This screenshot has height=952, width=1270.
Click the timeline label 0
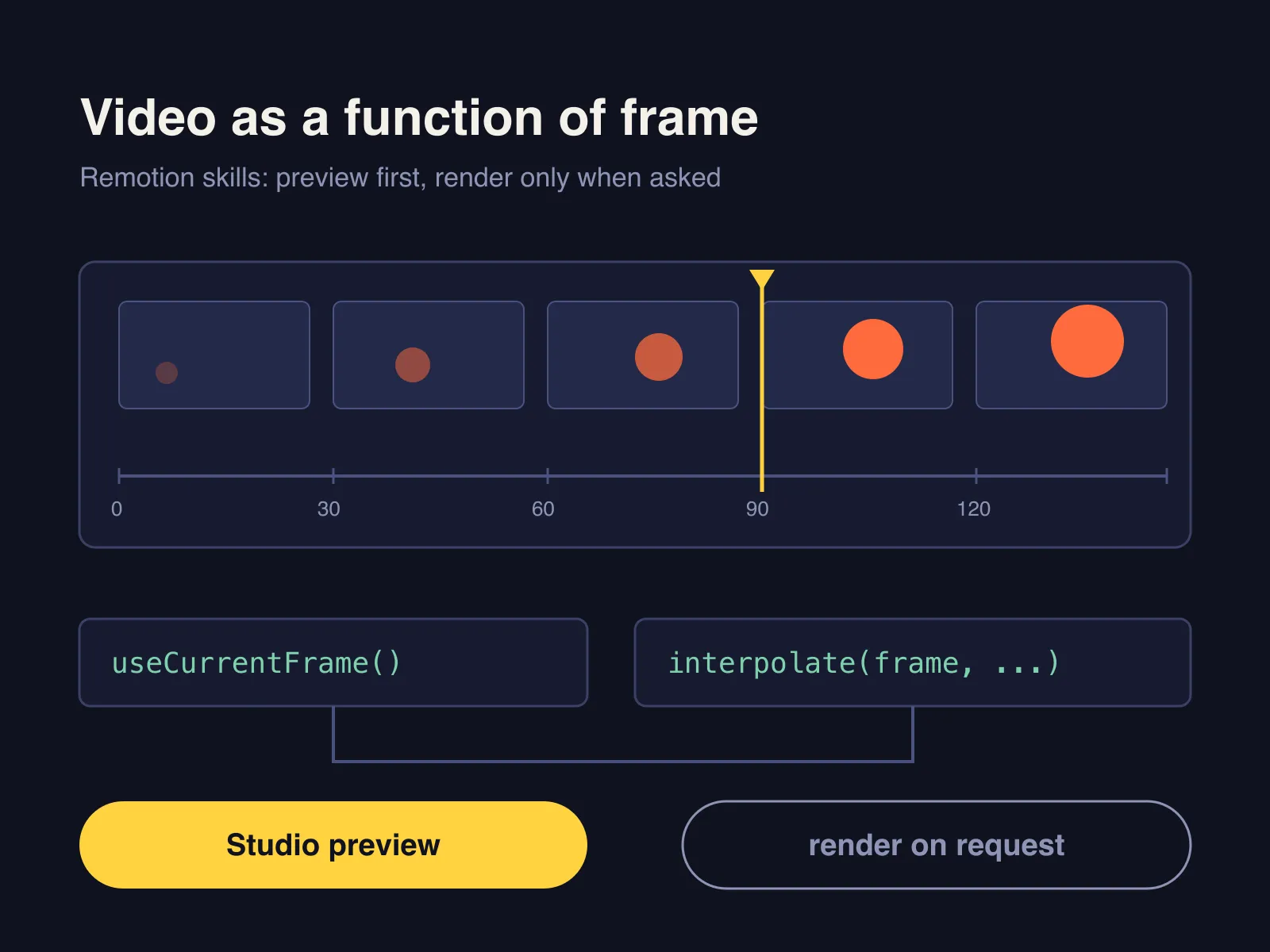[x=117, y=509]
